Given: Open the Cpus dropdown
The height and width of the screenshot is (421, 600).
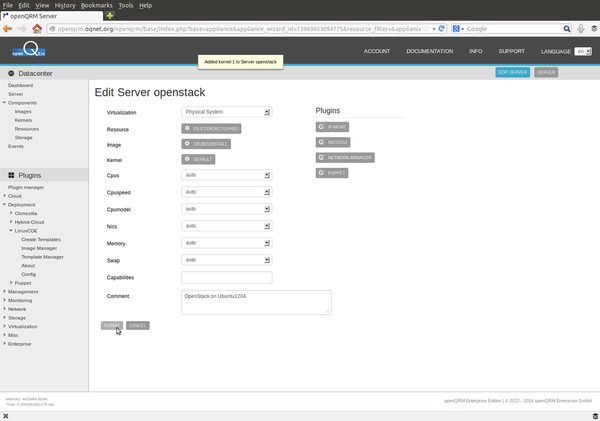Looking at the screenshot, I should [x=227, y=175].
